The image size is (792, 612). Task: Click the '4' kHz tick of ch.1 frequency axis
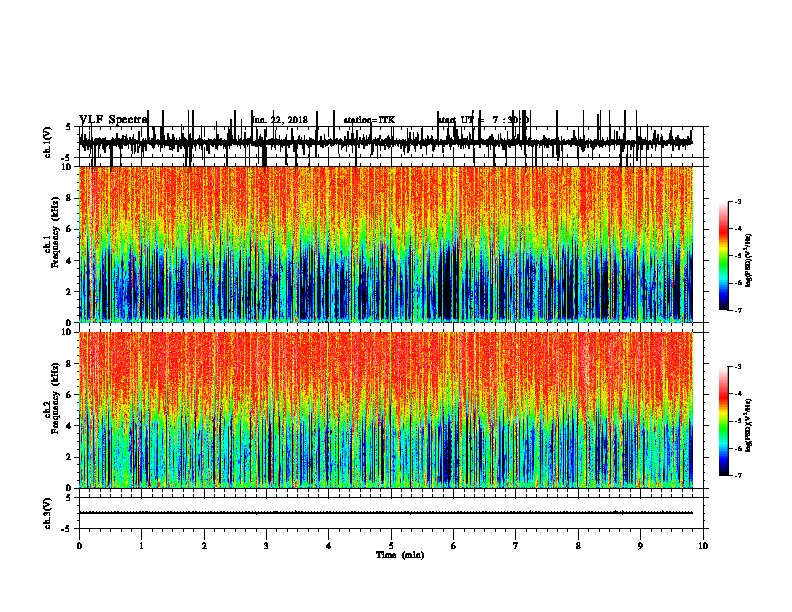pos(69,261)
